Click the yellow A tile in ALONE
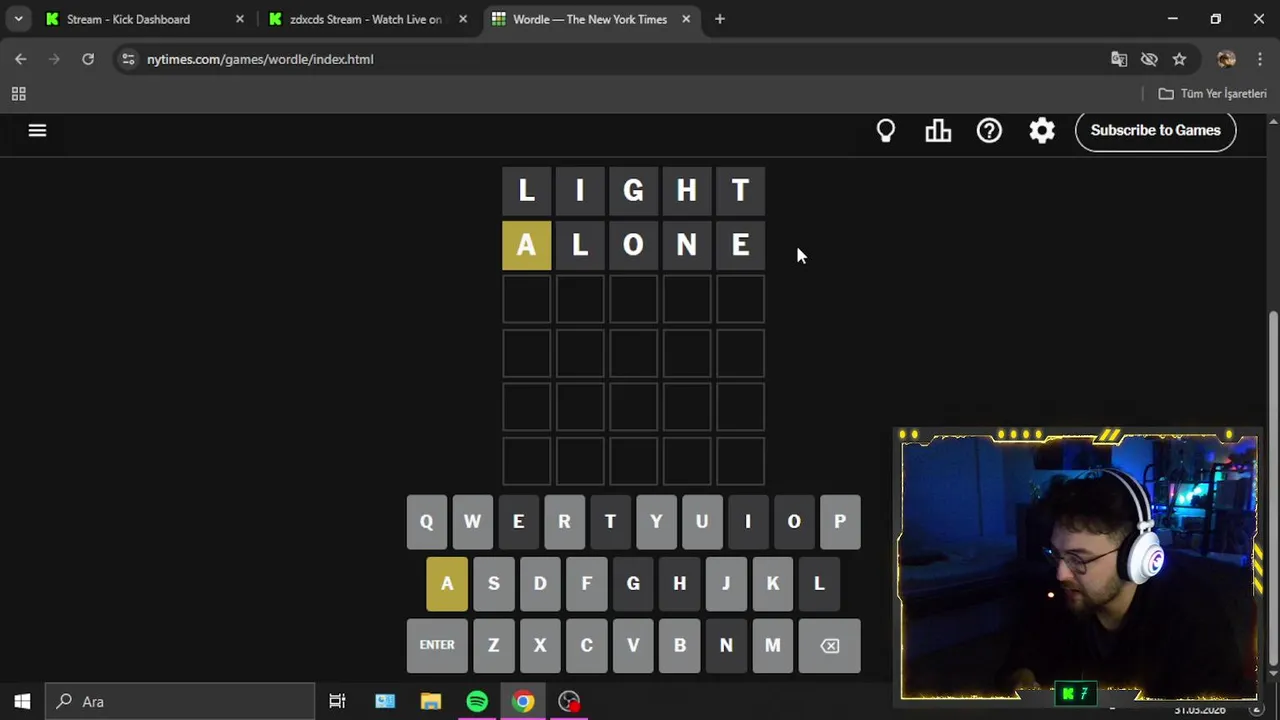Viewport: 1280px width, 720px height. [x=526, y=245]
